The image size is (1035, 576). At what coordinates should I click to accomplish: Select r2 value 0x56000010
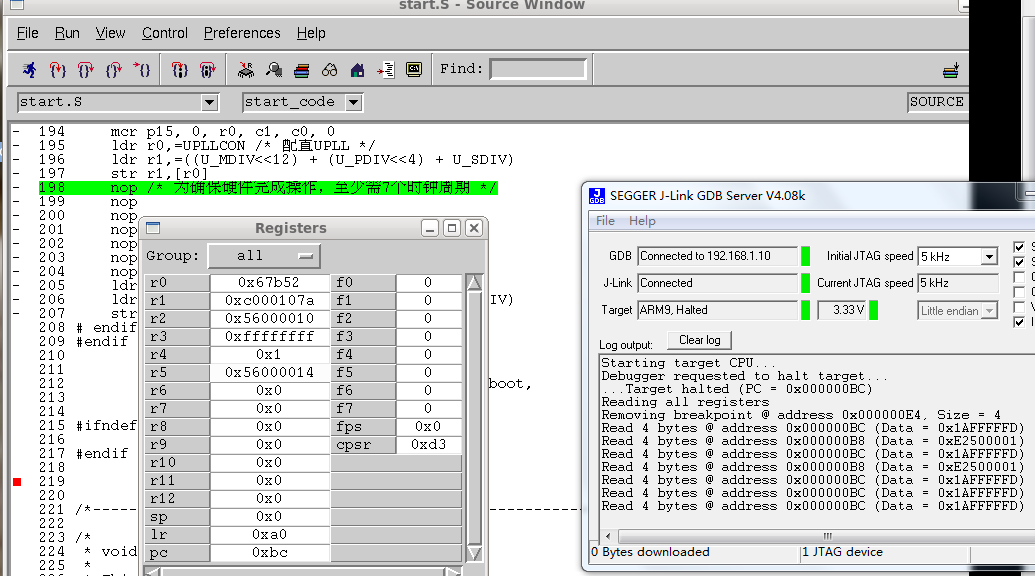(269, 319)
